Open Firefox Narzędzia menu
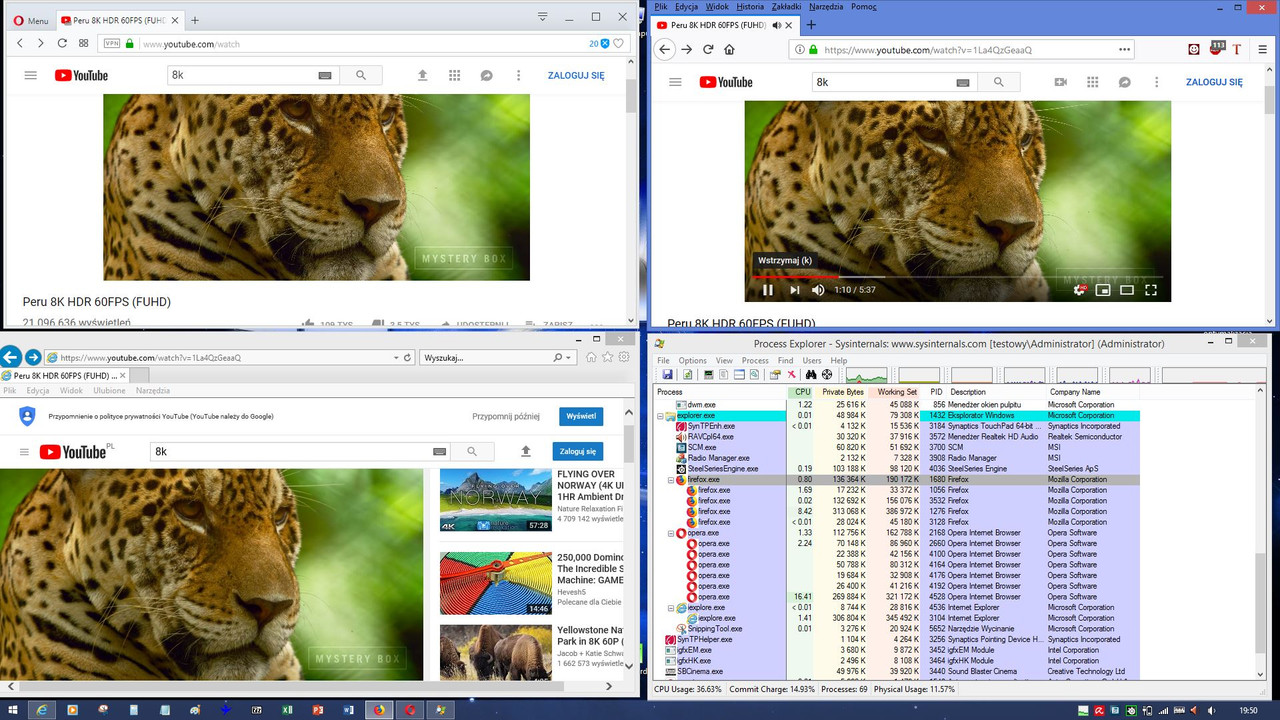This screenshot has height=720, width=1280. [x=826, y=6]
